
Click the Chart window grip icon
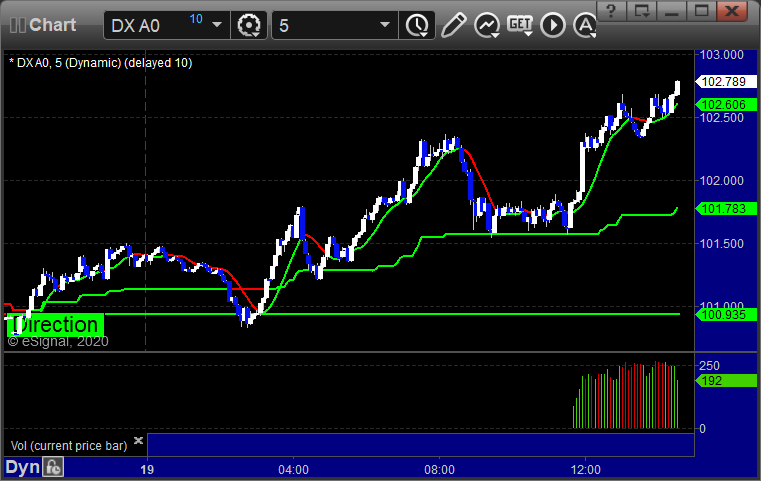pyautogui.click(x=17, y=25)
